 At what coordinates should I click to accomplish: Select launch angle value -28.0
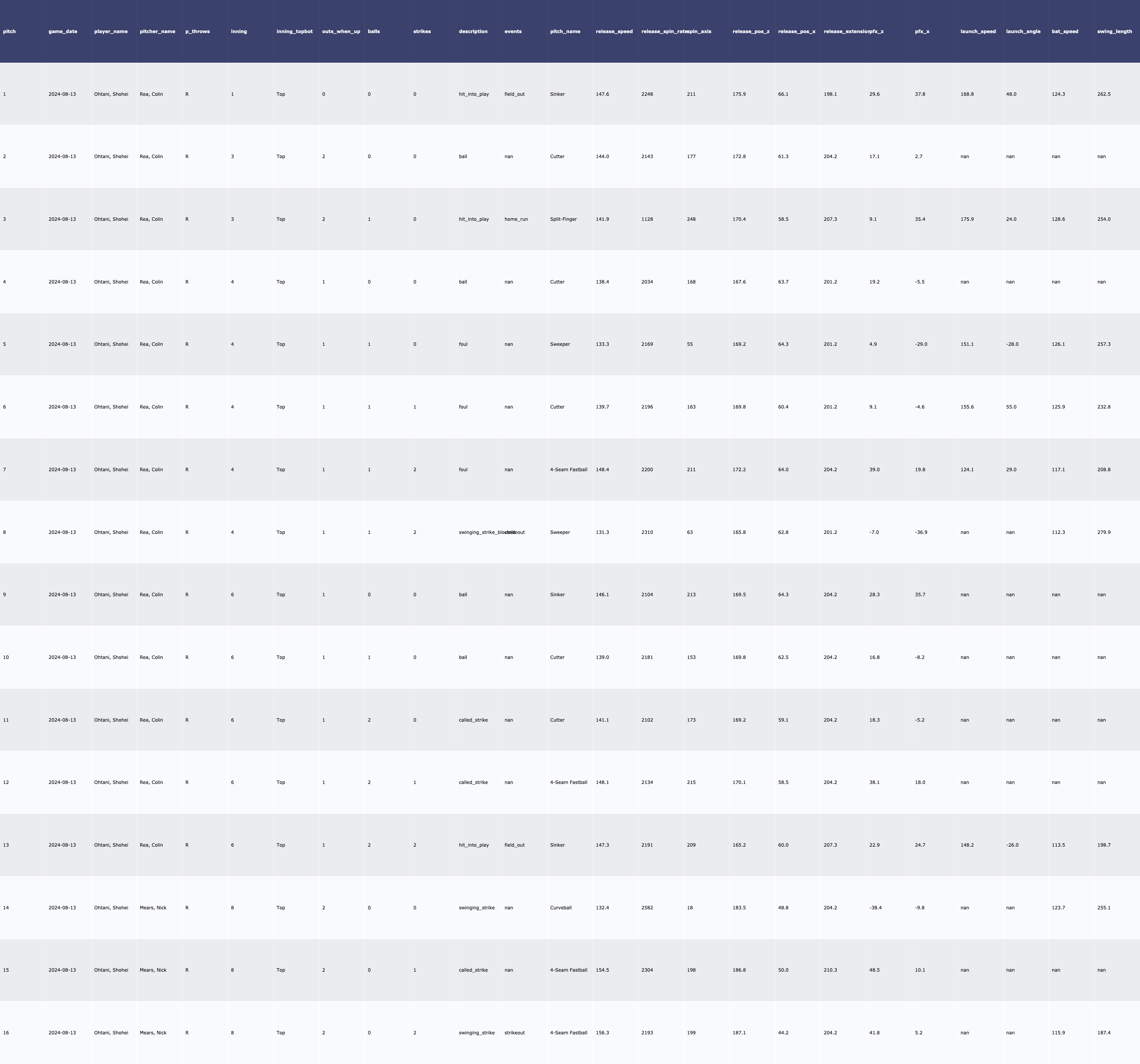pos(1012,344)
